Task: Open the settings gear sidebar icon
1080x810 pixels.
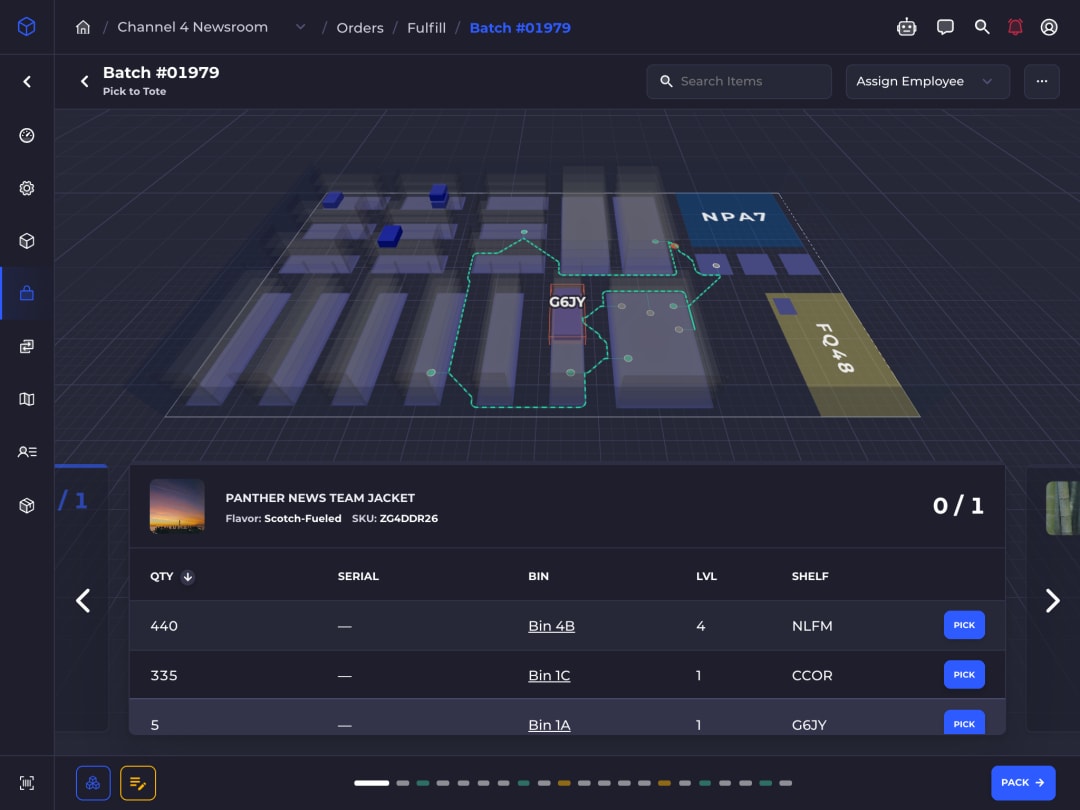Action: pos(27,188)
